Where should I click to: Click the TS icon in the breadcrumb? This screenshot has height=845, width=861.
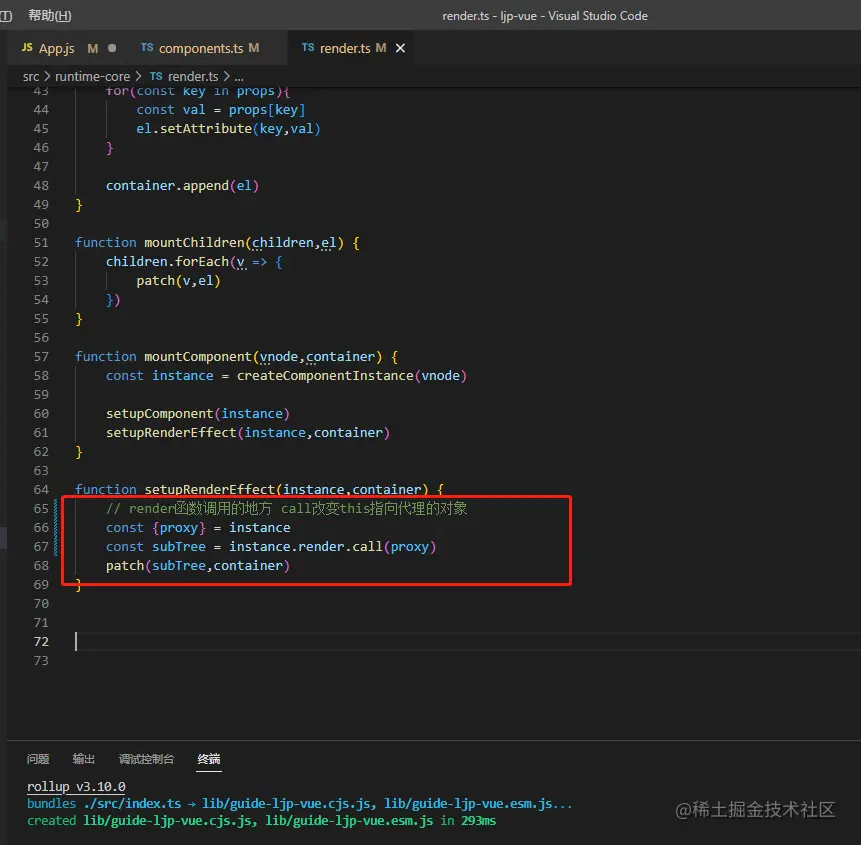point(156,76)
